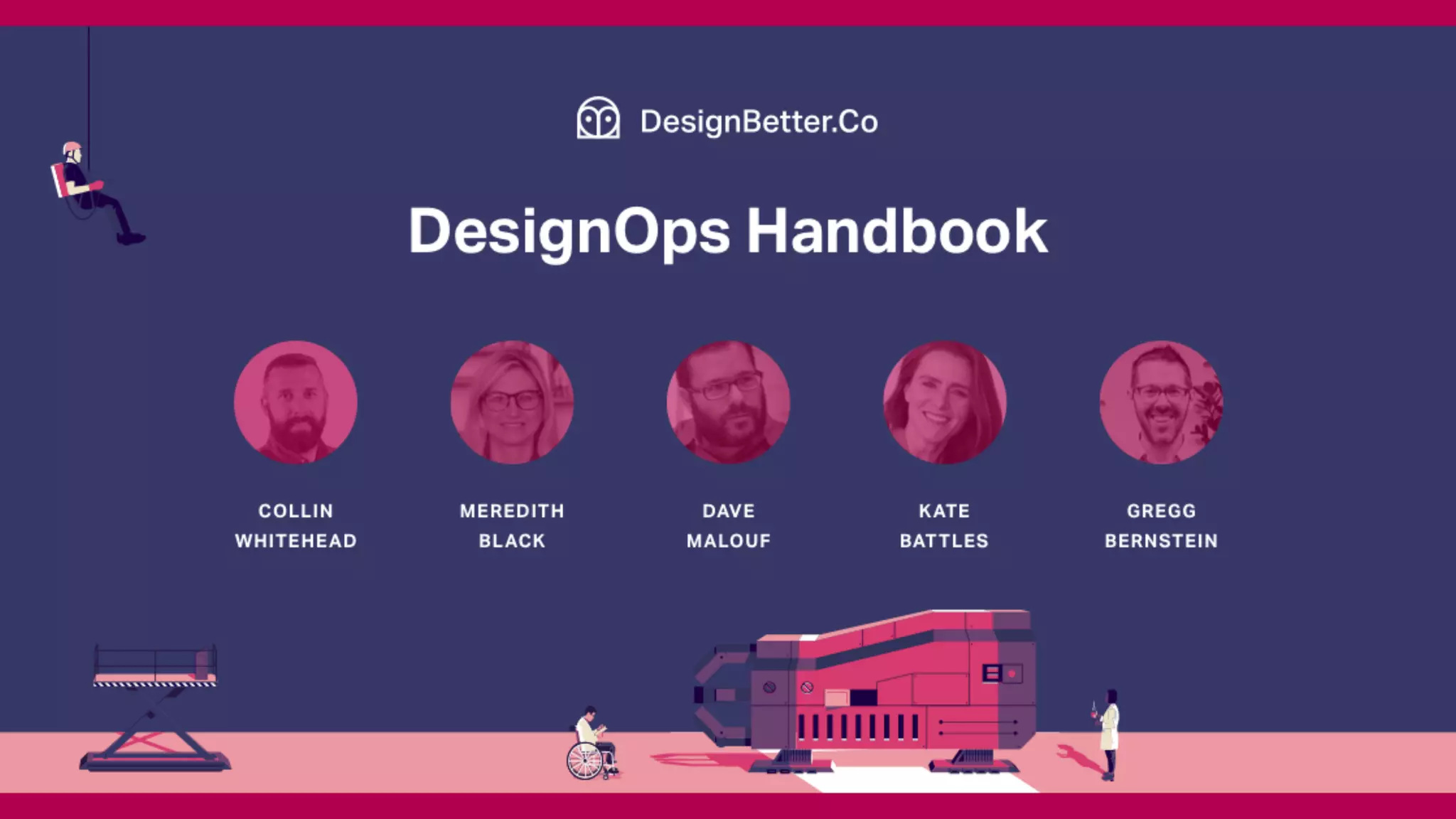Click the Kate Battles name label
The image size is (1456, 819).
pos(944,525)
